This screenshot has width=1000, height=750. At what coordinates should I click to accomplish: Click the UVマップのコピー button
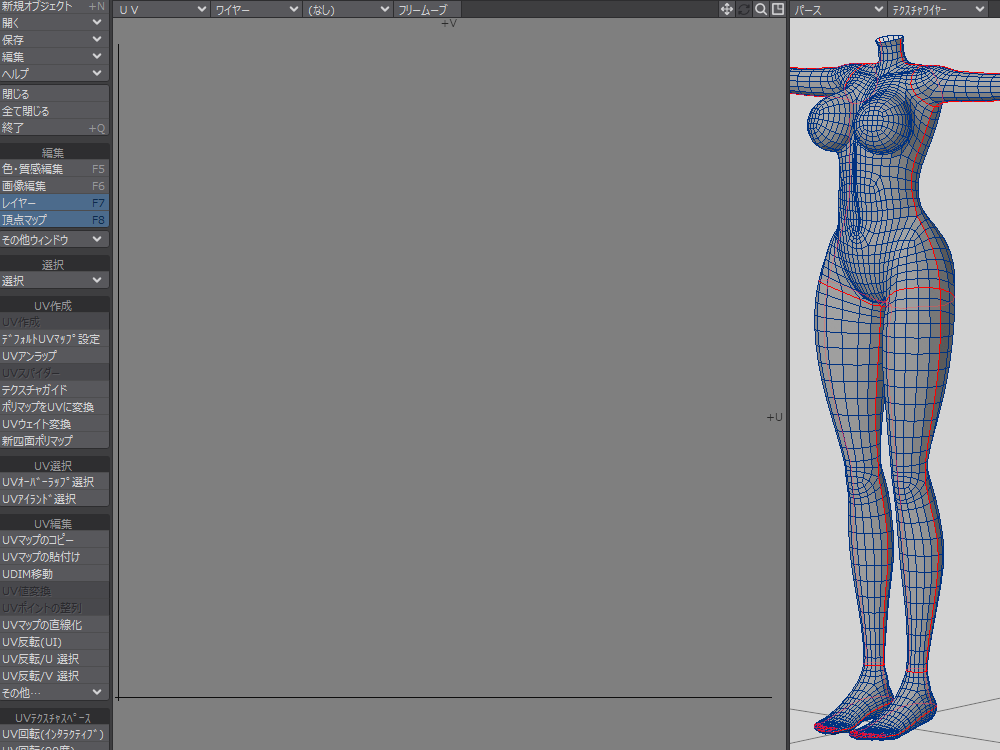point(54,540)
